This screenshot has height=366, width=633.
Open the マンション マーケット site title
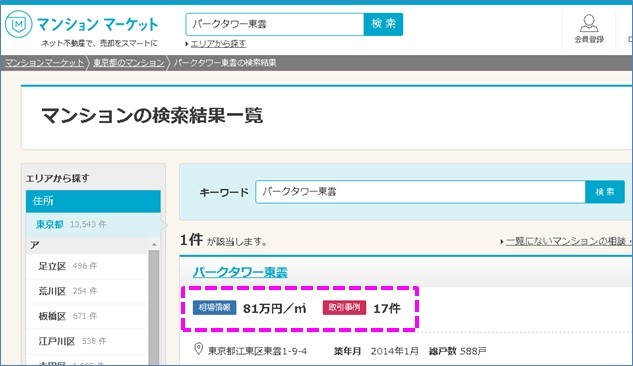tap(98, 24)
